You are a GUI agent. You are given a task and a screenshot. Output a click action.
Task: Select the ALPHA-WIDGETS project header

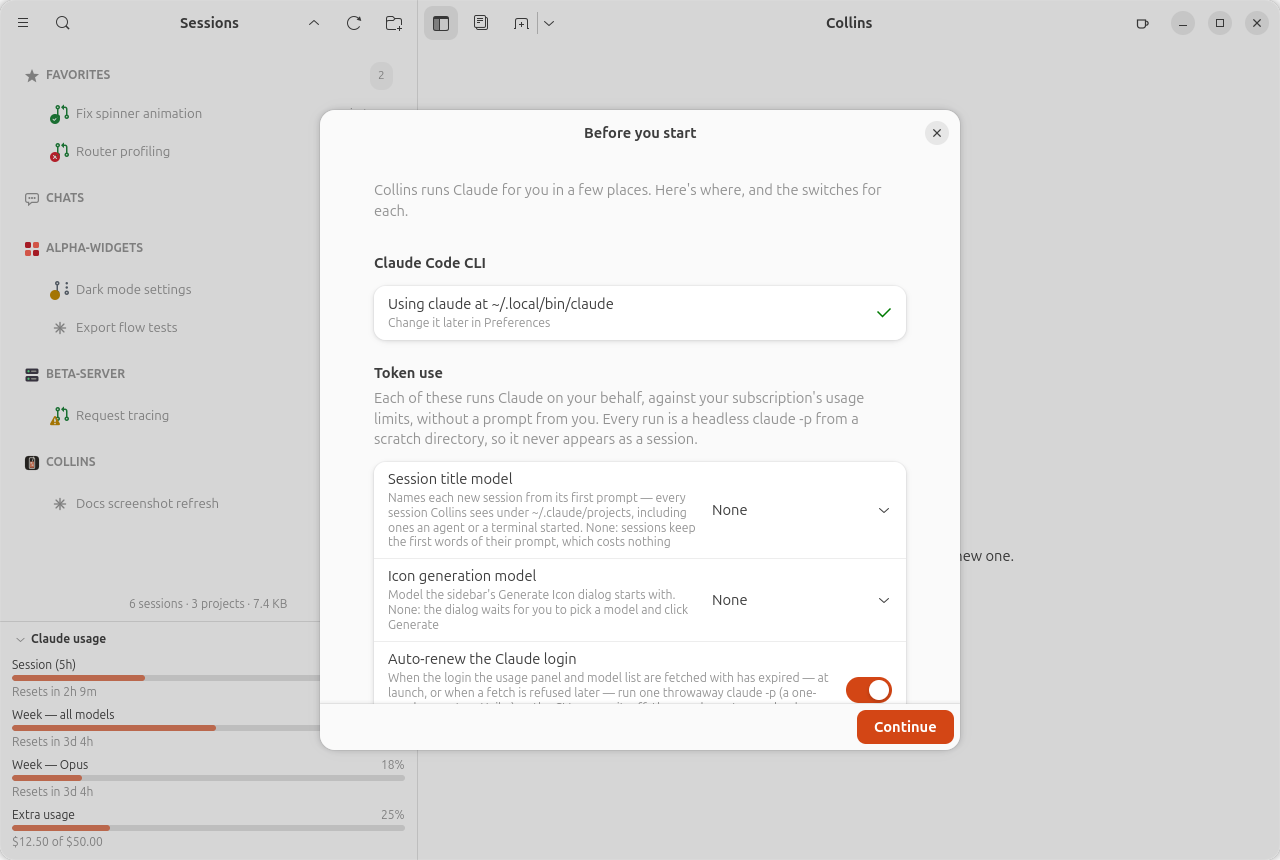[x=94, y=248]
